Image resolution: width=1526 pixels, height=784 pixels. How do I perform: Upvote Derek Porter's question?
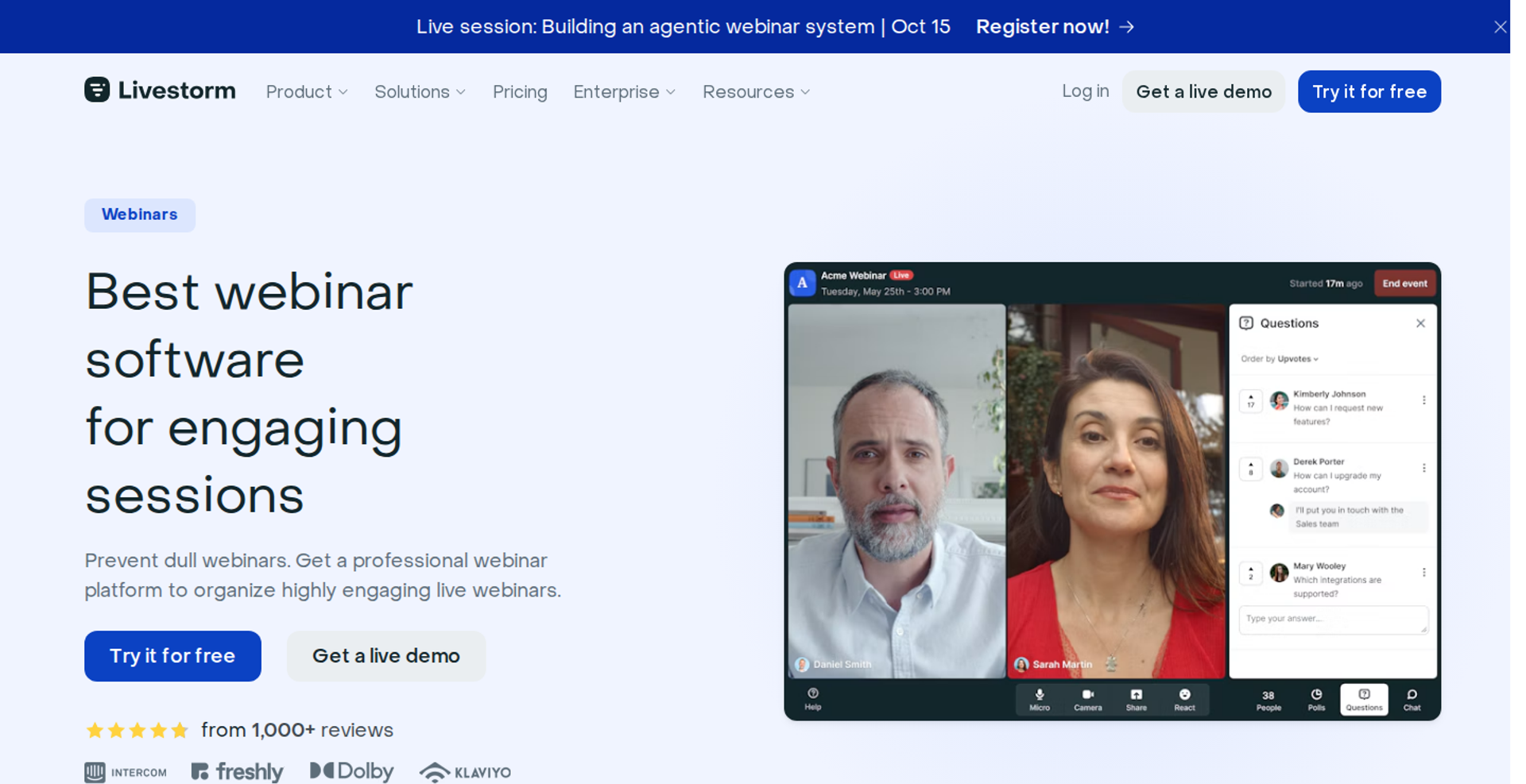(1251, 469)
